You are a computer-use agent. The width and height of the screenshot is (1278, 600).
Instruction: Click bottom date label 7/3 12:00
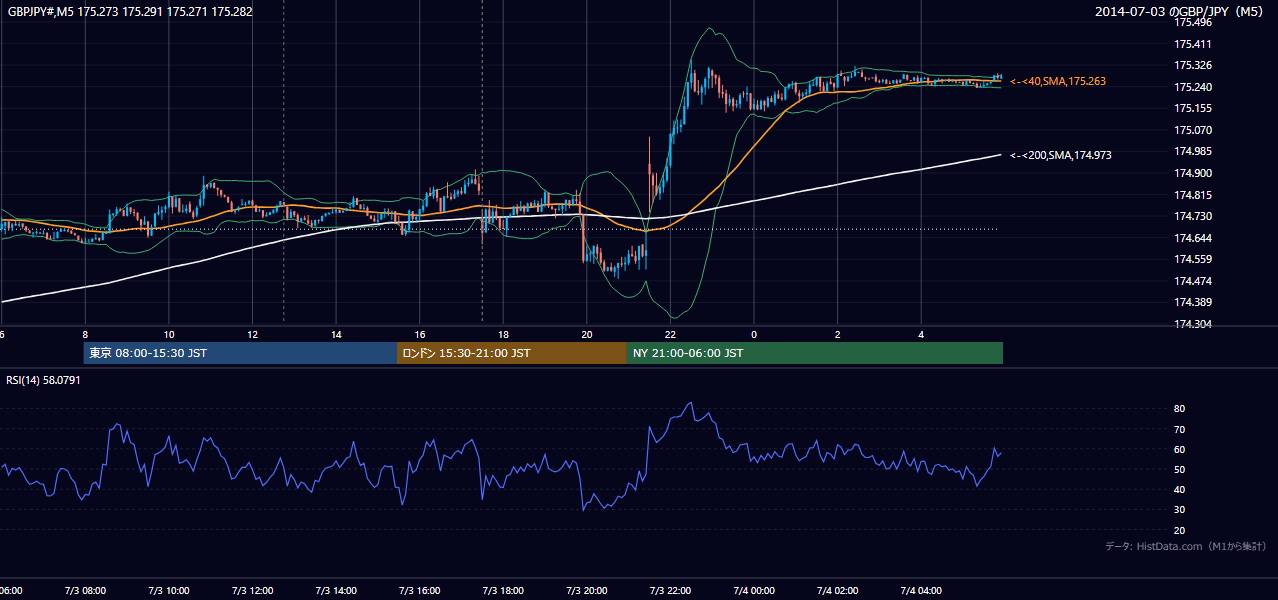(253, 591)
